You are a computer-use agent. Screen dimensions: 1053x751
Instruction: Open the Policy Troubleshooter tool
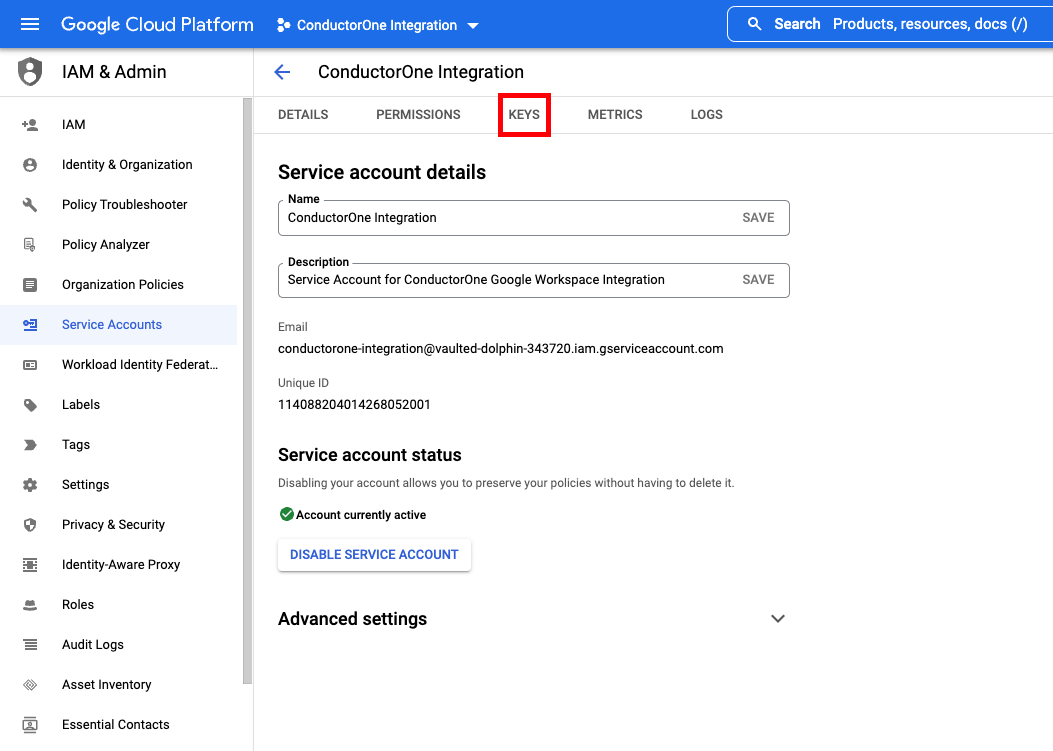click(125, 204)
